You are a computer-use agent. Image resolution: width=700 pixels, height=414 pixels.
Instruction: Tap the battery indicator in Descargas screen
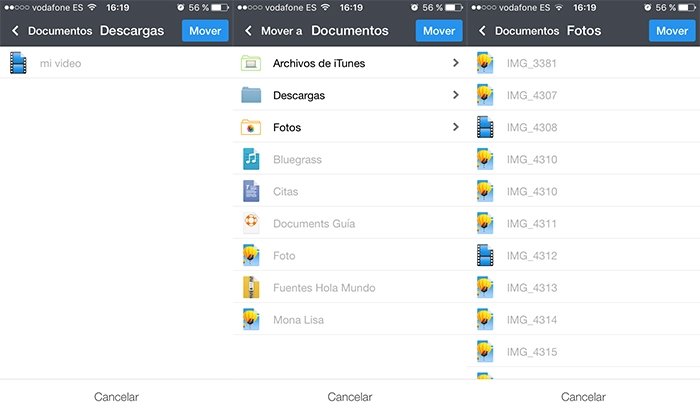tap(220, 8)
